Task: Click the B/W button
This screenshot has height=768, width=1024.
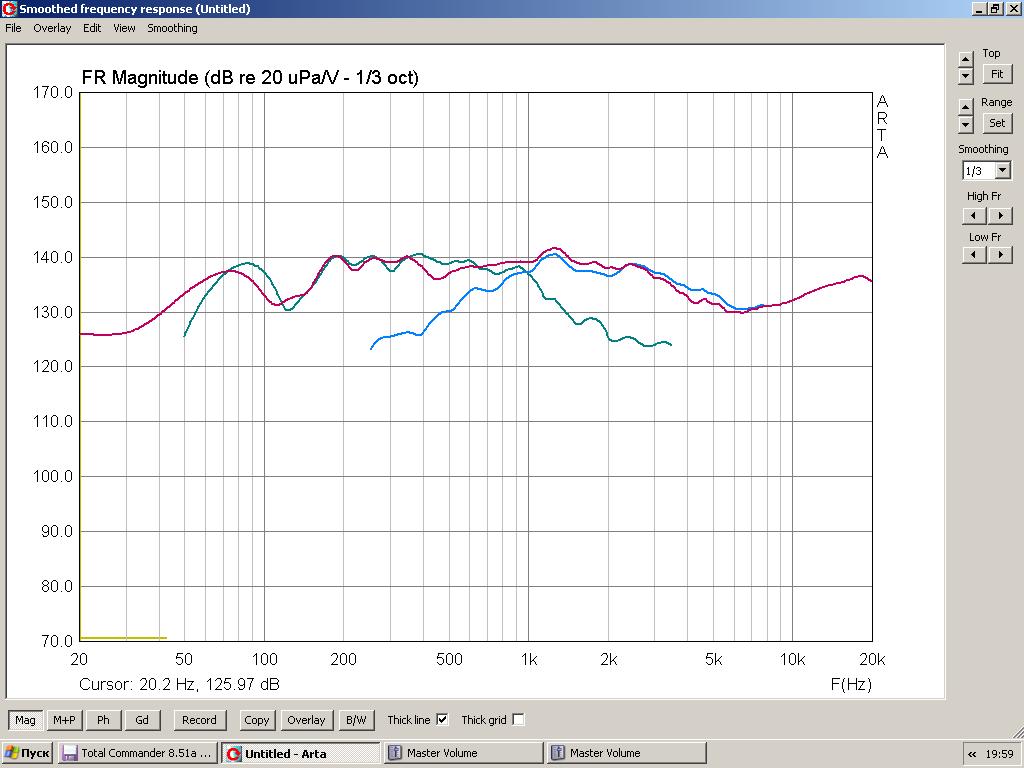Action: coord(356,720)
